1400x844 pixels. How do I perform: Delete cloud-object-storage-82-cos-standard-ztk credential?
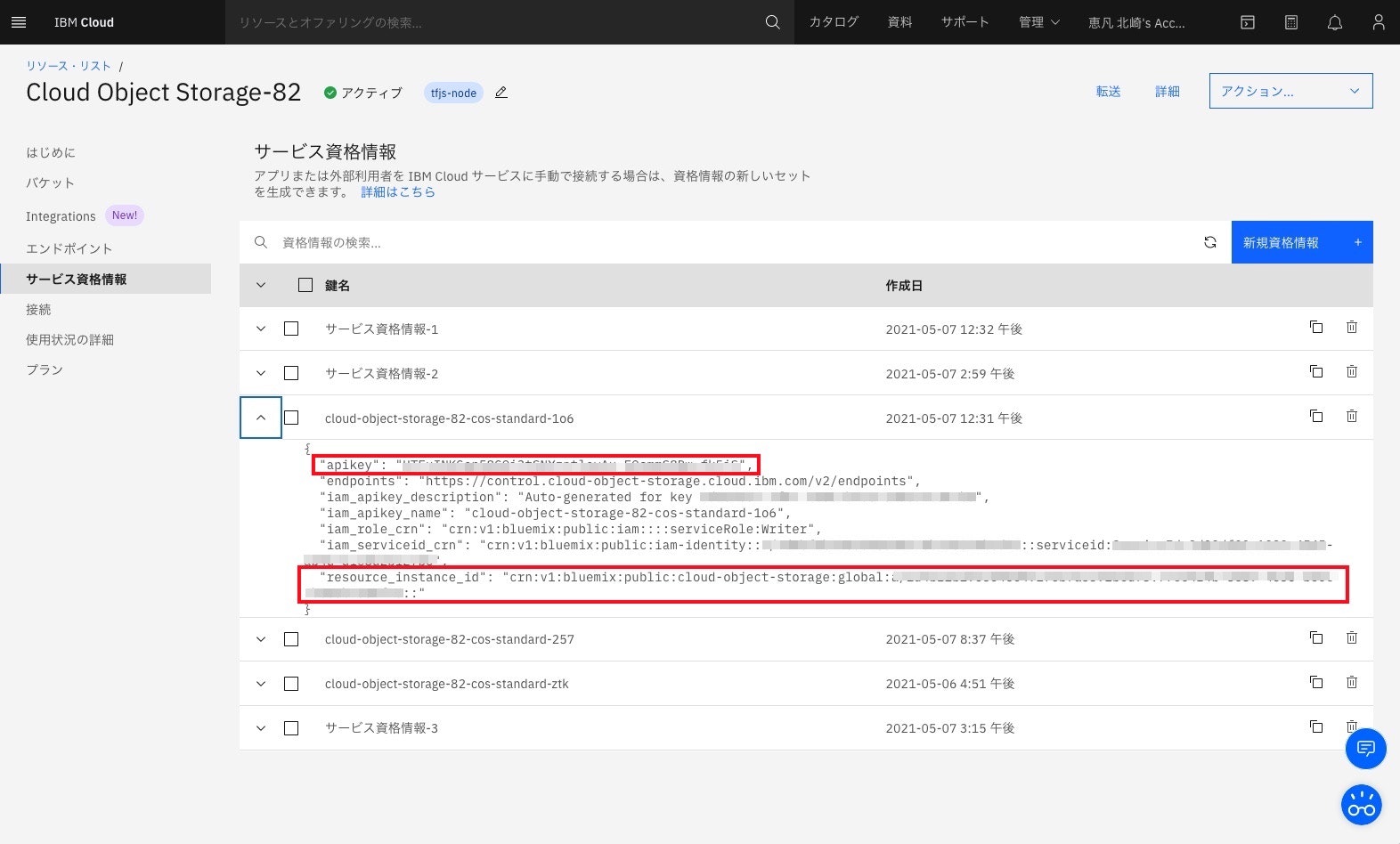tap(1352, 682)
